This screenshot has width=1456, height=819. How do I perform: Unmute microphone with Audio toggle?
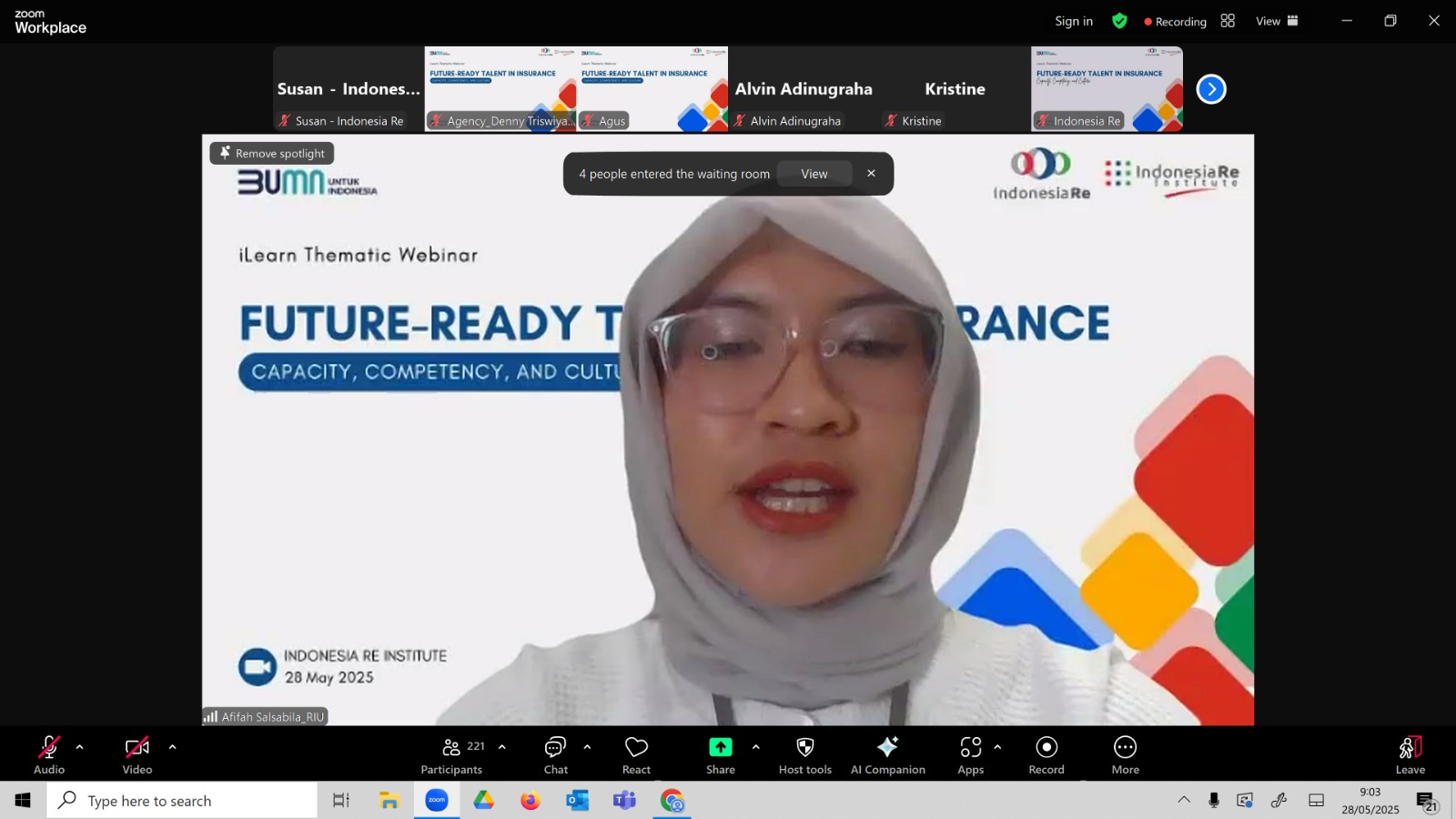click(49, 755)
